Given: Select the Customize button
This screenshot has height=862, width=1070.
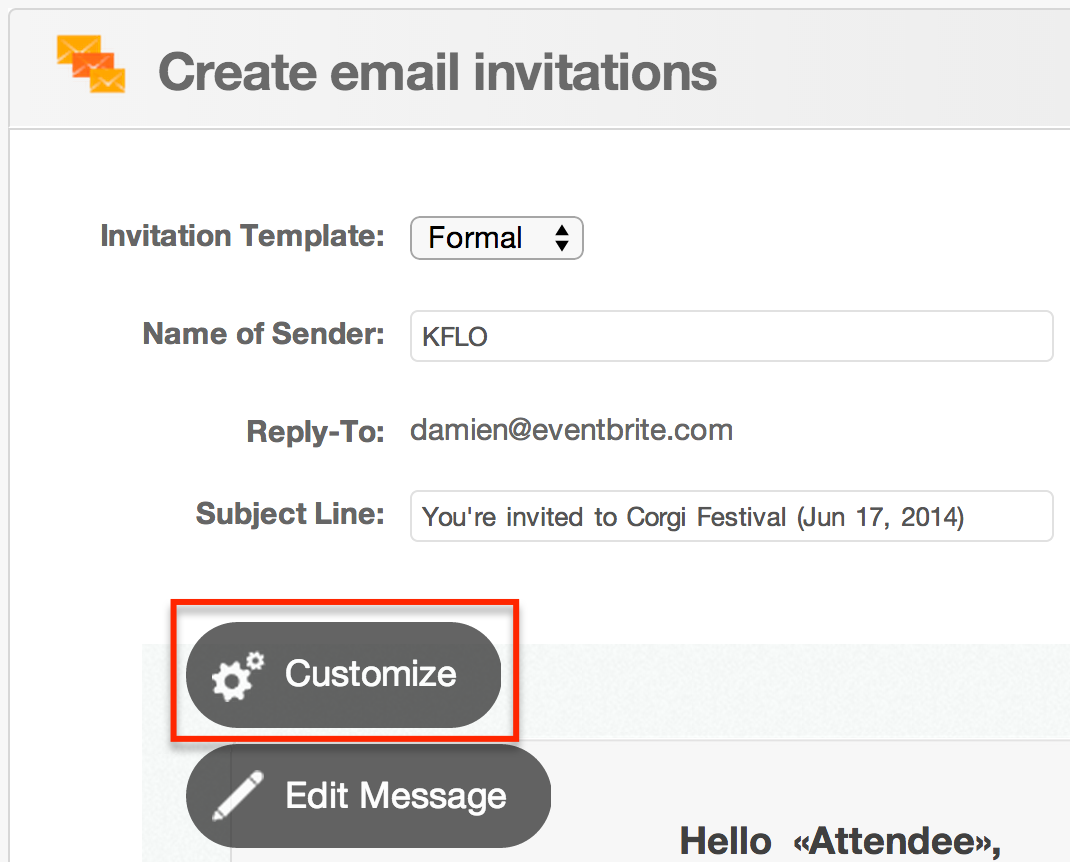Looking at the screenshot, I should [343, 674].
